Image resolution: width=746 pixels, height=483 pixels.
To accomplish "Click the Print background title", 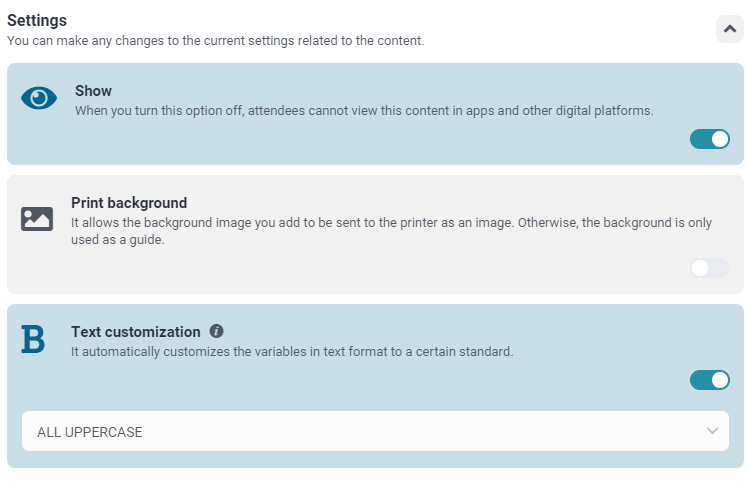I will [129, 203].
